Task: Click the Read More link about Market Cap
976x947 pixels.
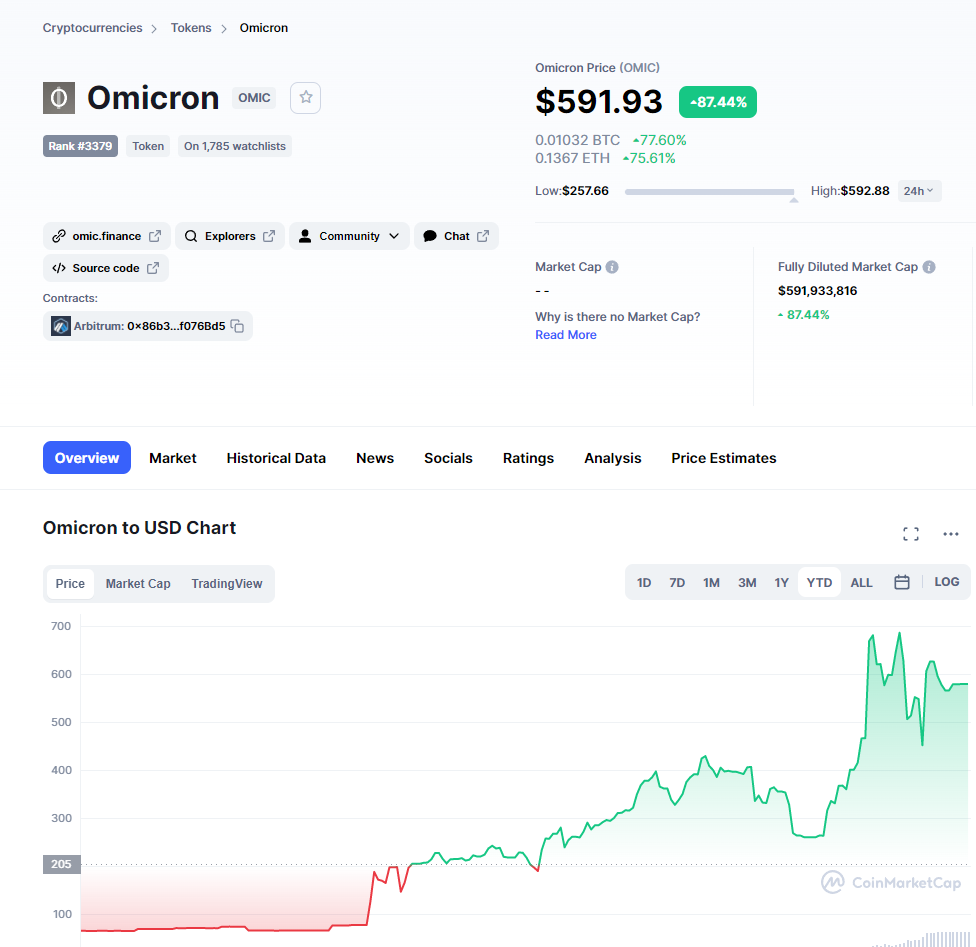Action: click(565, 334)
